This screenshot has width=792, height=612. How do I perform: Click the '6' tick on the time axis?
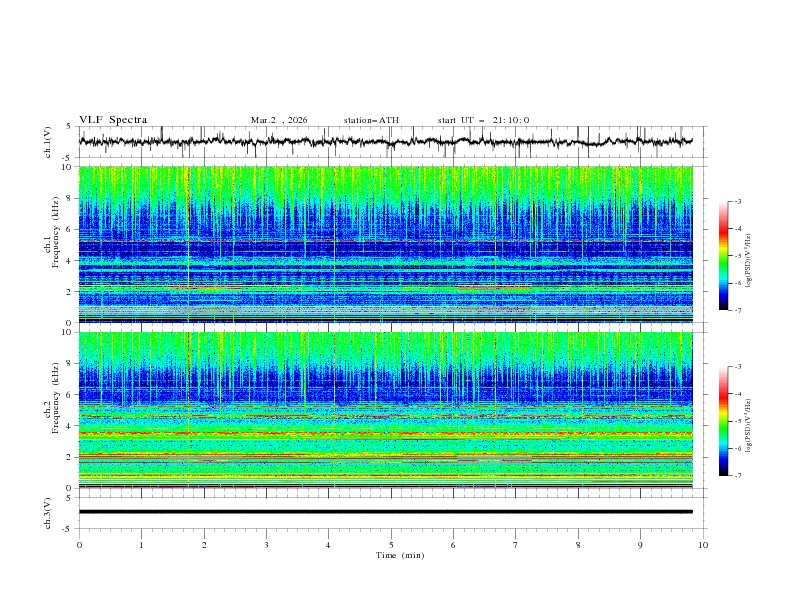(x=454, y=545)
